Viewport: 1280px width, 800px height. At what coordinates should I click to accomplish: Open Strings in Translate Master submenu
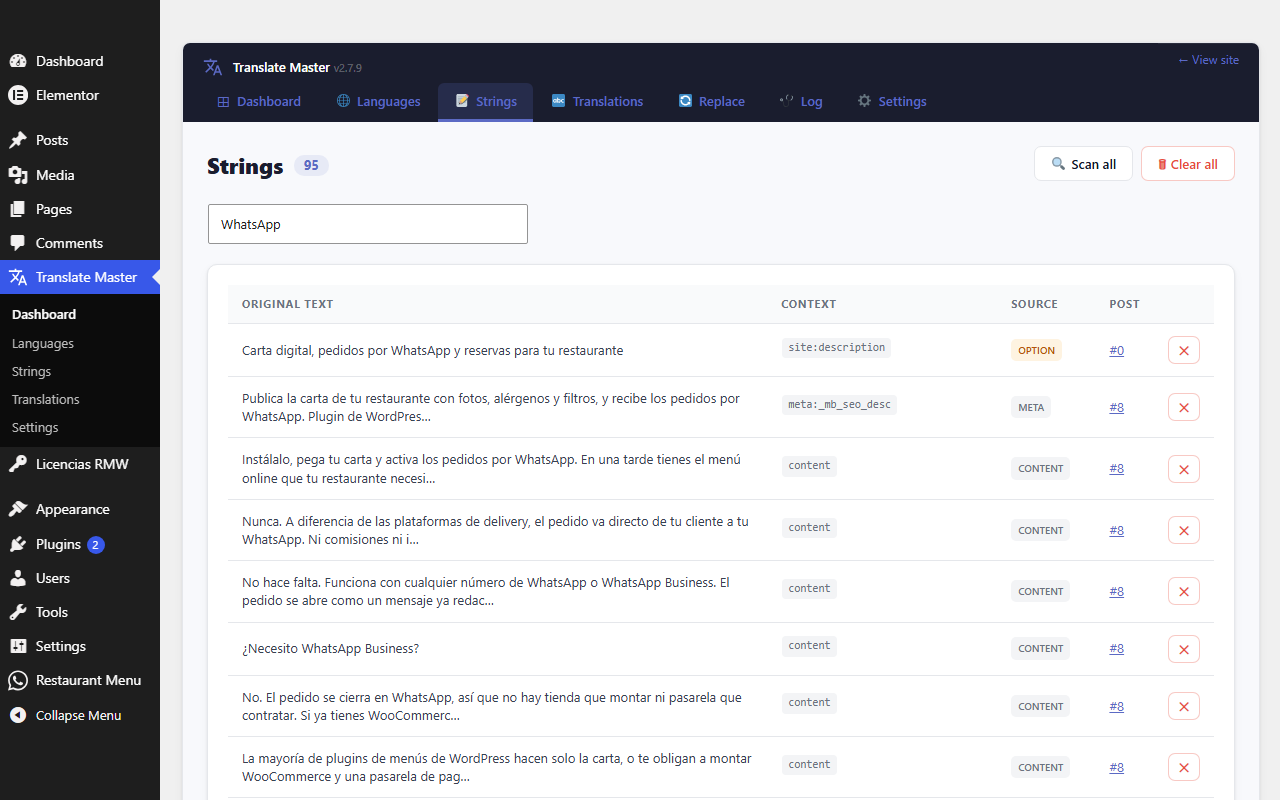(32, 371)
